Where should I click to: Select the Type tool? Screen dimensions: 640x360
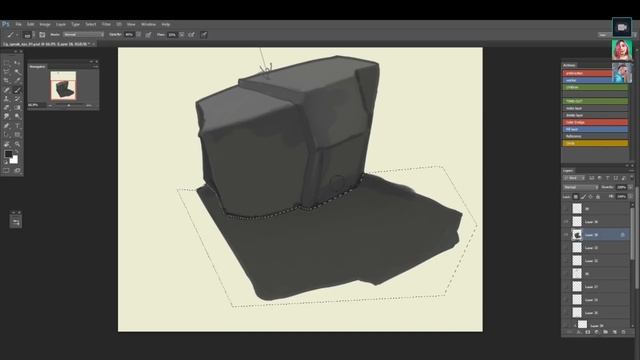[x=17, y=126]
